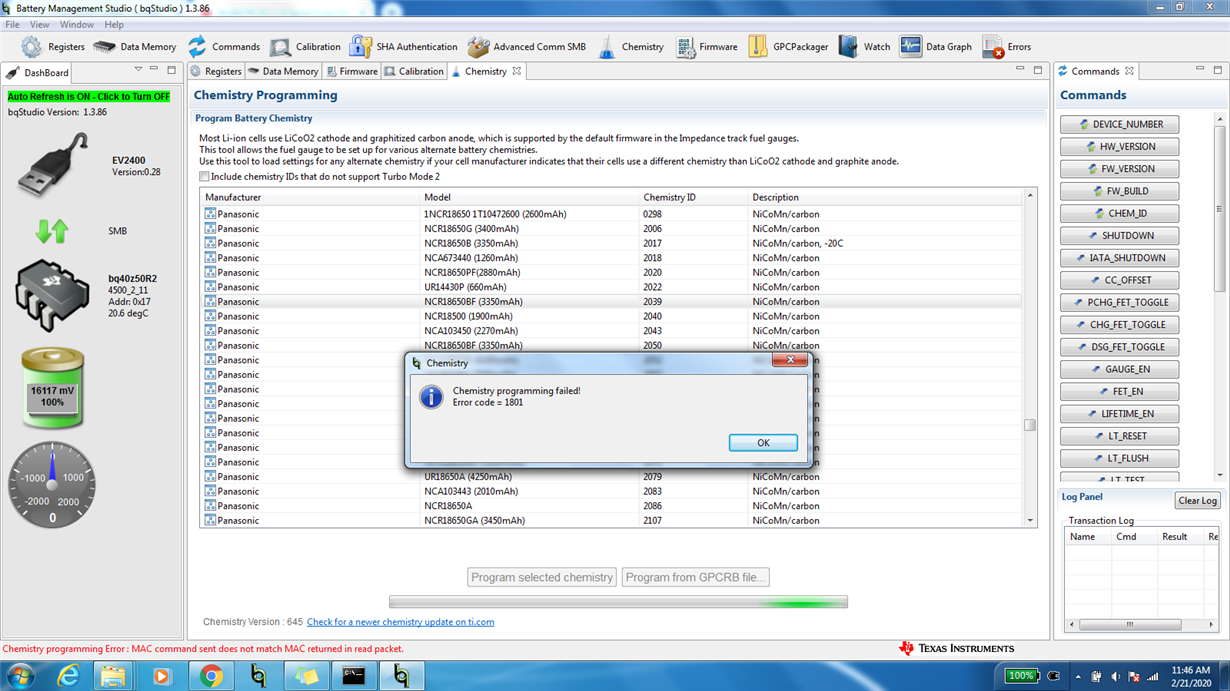Image resolution: width=1230 pixels, height=691 pixels.
Task: Send the CHEM_ID command
Action: [x=1119, y=214]
